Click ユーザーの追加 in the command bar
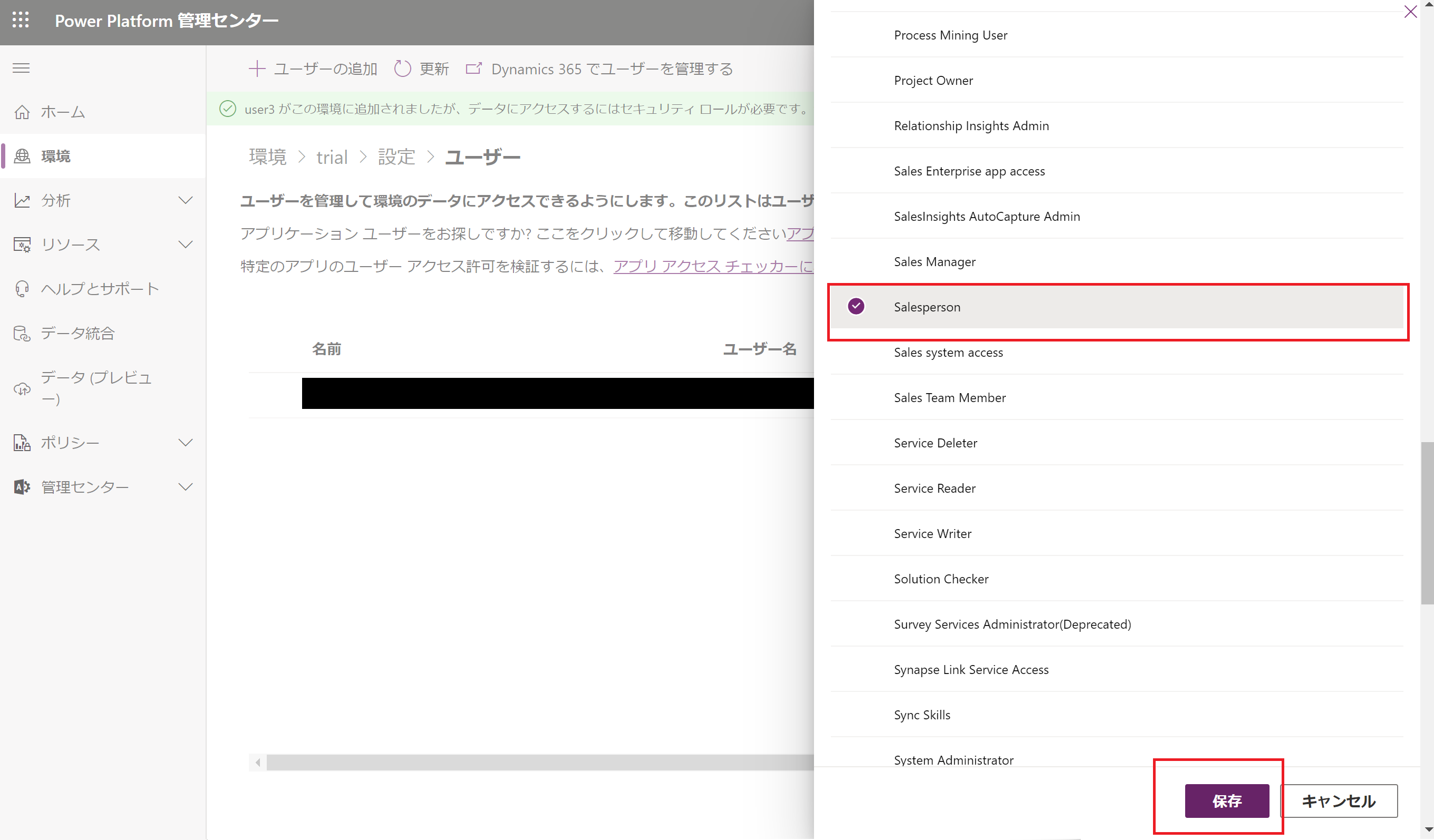1434x840 pixels. tap(313, 69)
